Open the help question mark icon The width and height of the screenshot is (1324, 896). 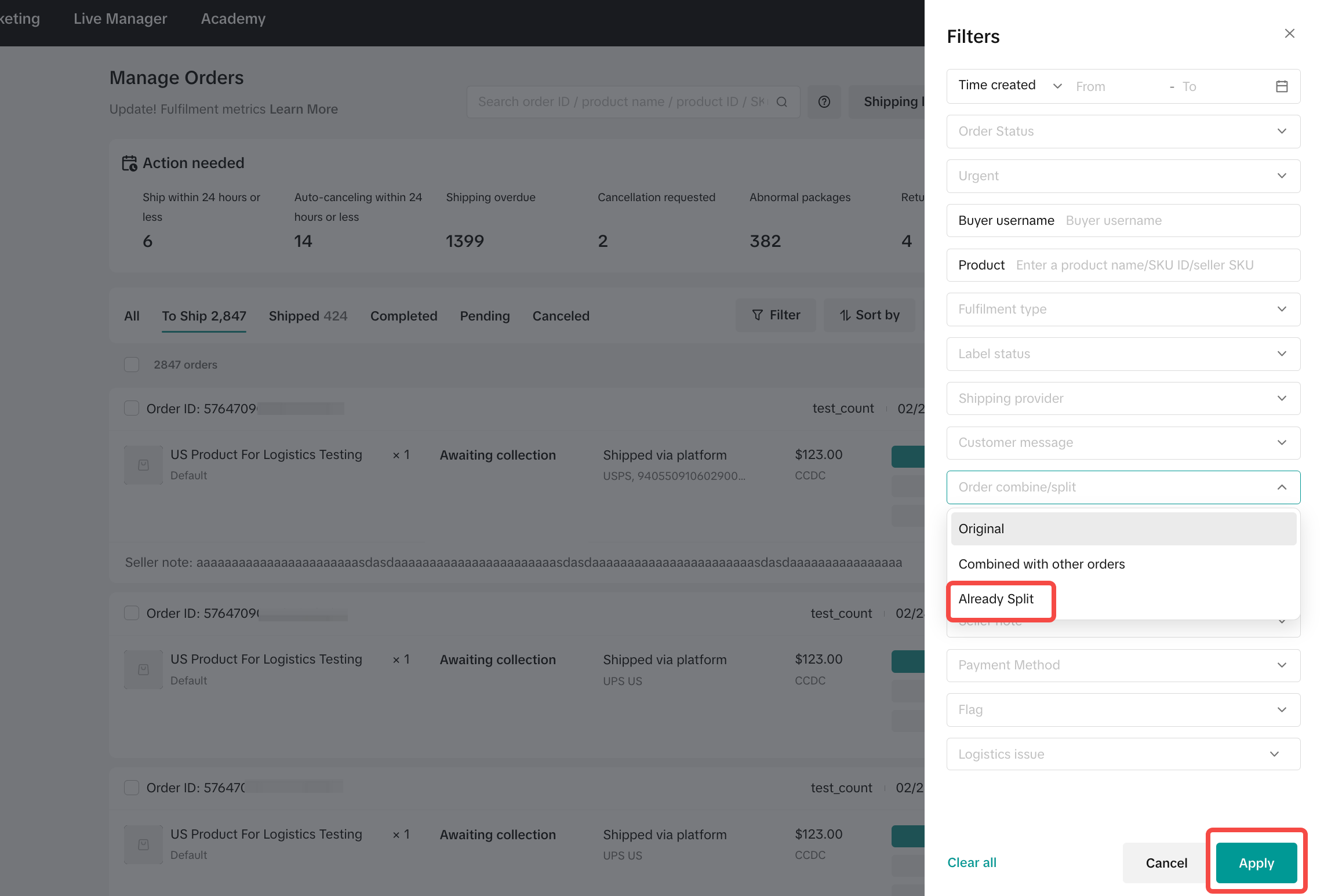[x=824, y=102]
